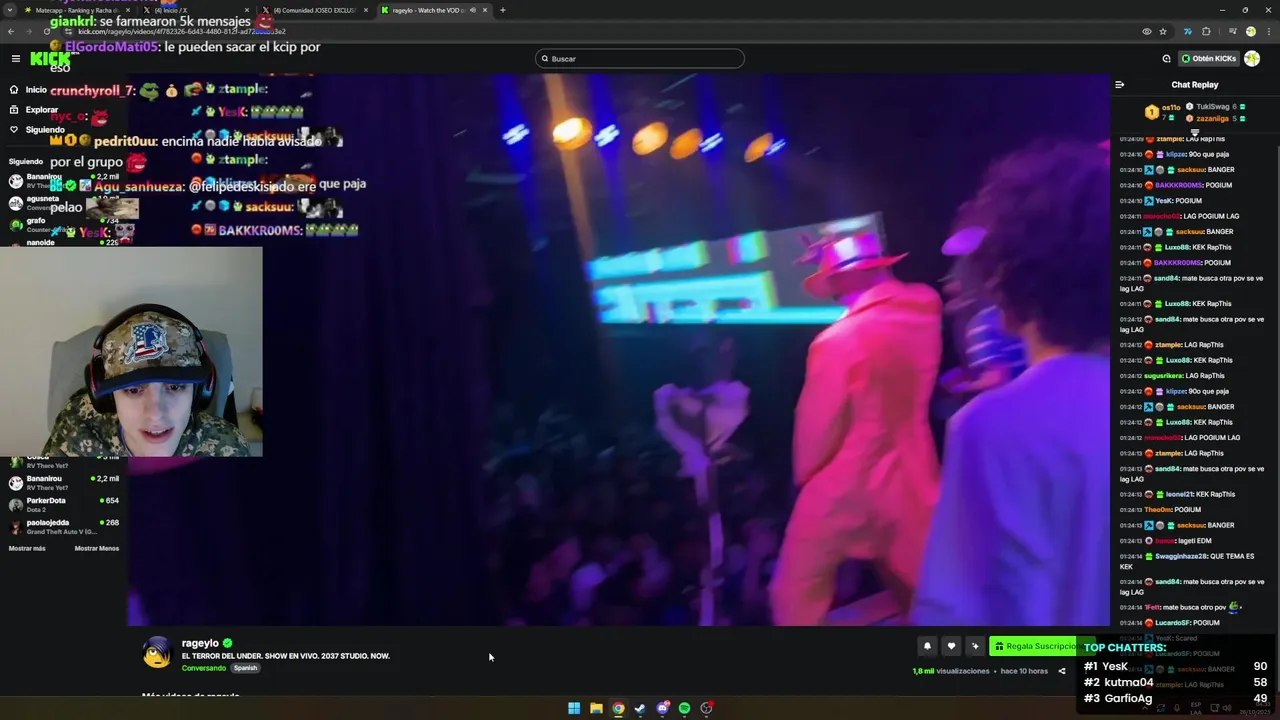The width and height of the screenshot is (1280, 720).
Task: Close the rageylo Kick browser tab
Action: tap(485, 10)
